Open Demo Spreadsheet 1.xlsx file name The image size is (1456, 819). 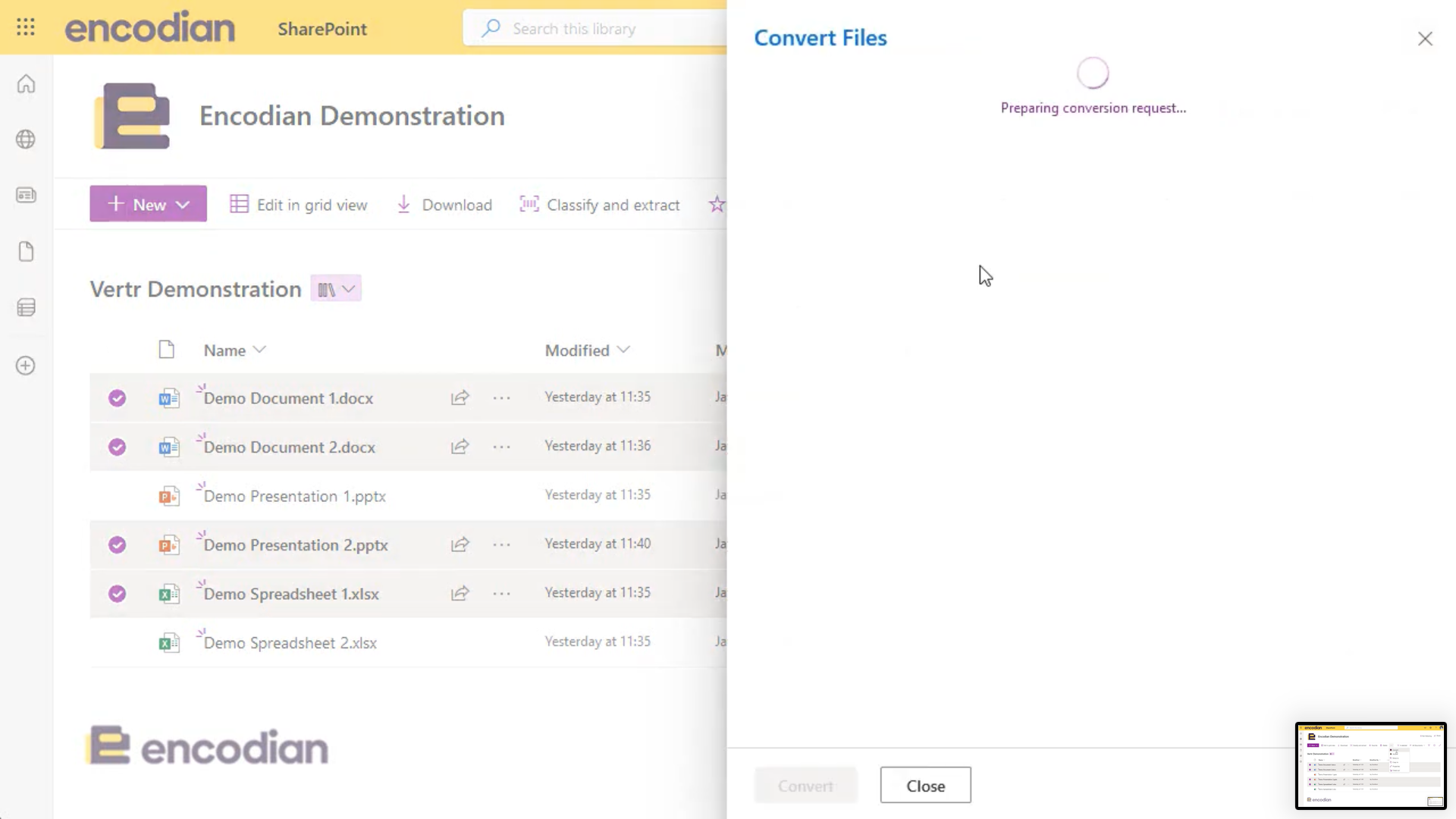(x=291, y=594)
